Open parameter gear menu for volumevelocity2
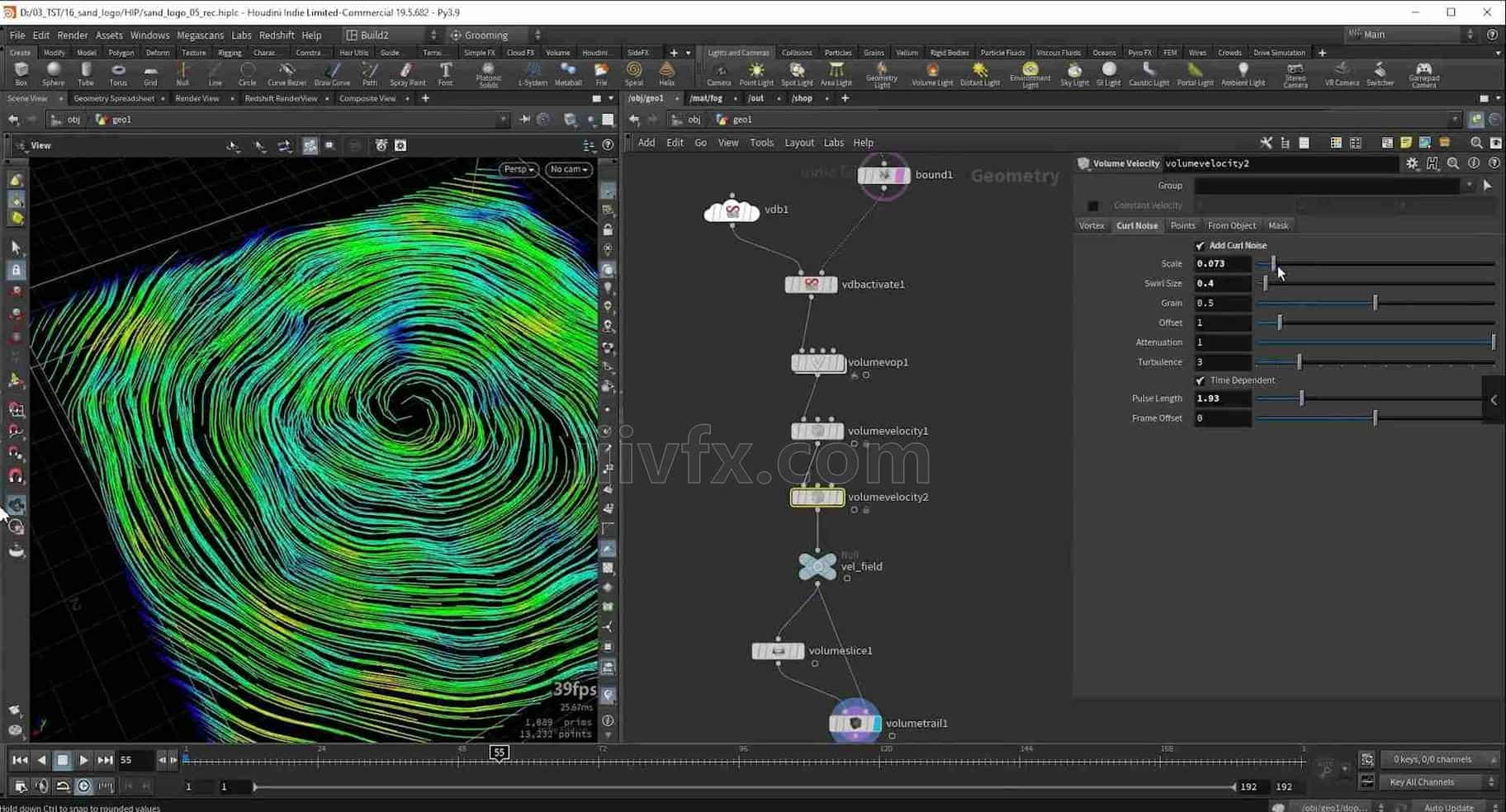The height and width of the screenshot is (812, 1506). tap(1412, 163)
